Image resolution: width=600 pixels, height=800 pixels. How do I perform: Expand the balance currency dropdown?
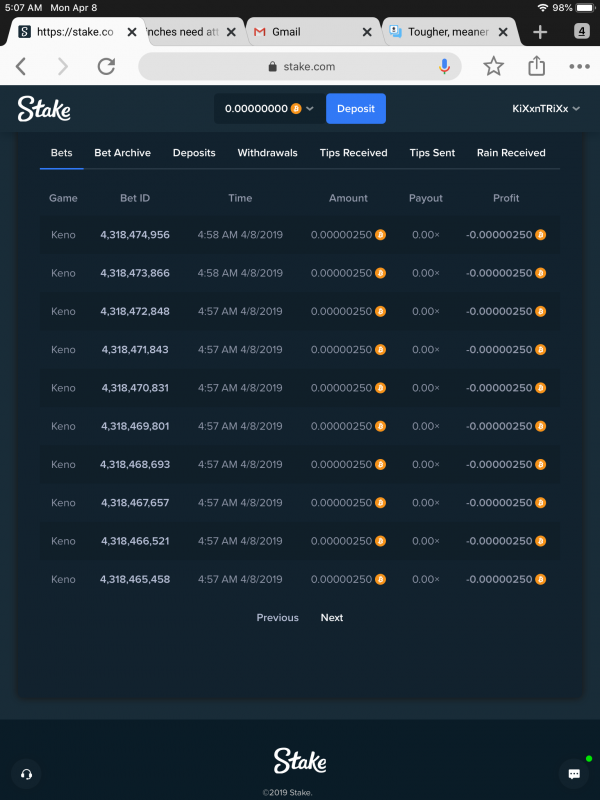pos(310,109)
